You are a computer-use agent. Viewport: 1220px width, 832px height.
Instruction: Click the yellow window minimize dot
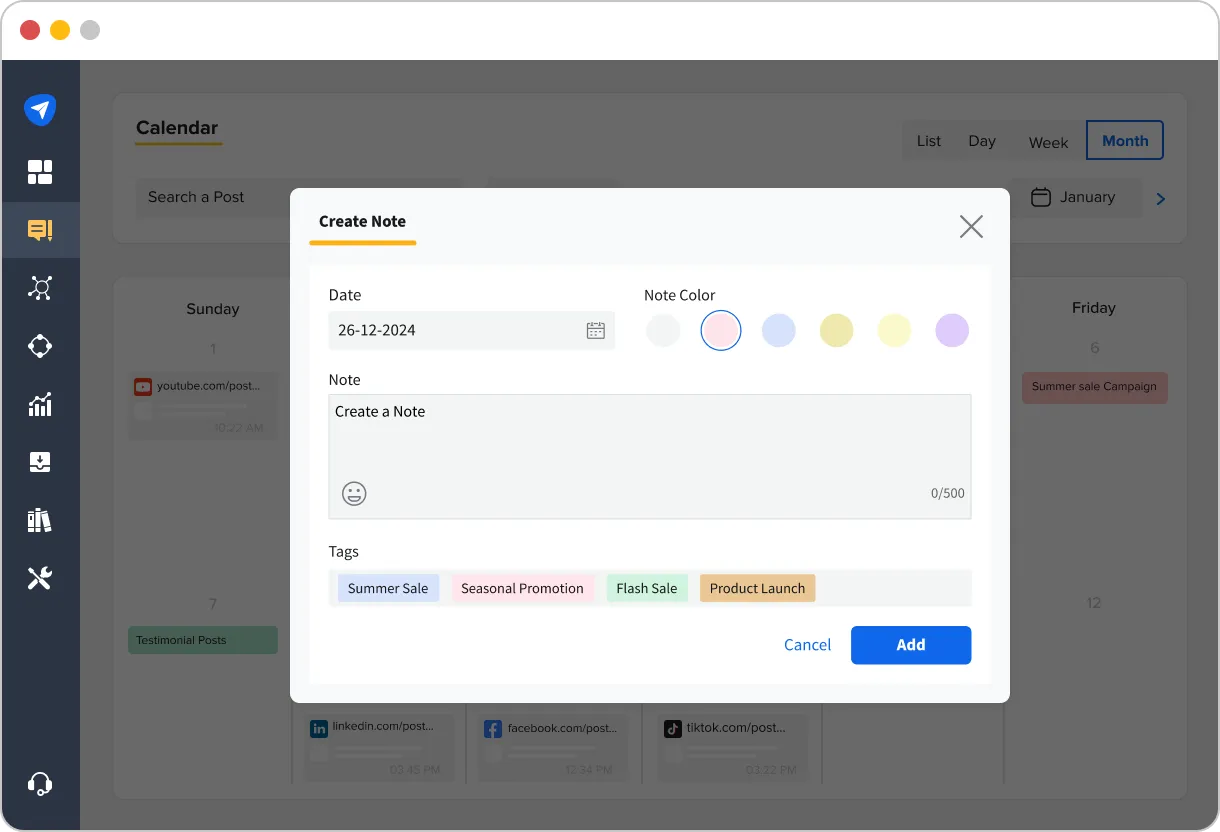[60, 30]
